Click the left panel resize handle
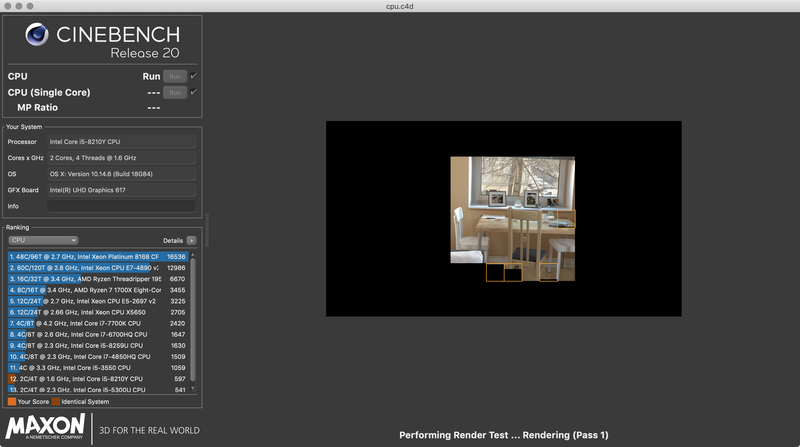 point(207,230)
